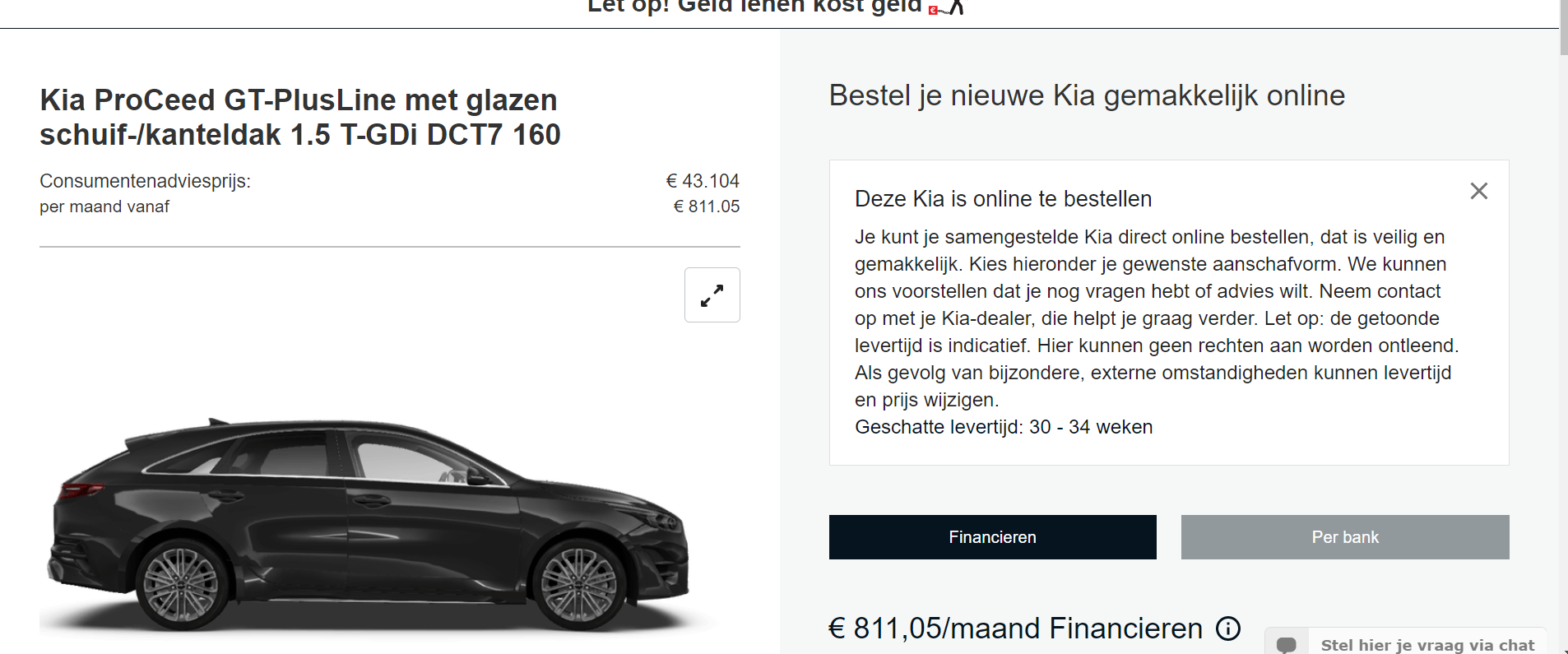1568x654 pixels.
Task: Click 'Bestel je nieuwe Kia gemakkelijk online' heading
Action: 1086,95
